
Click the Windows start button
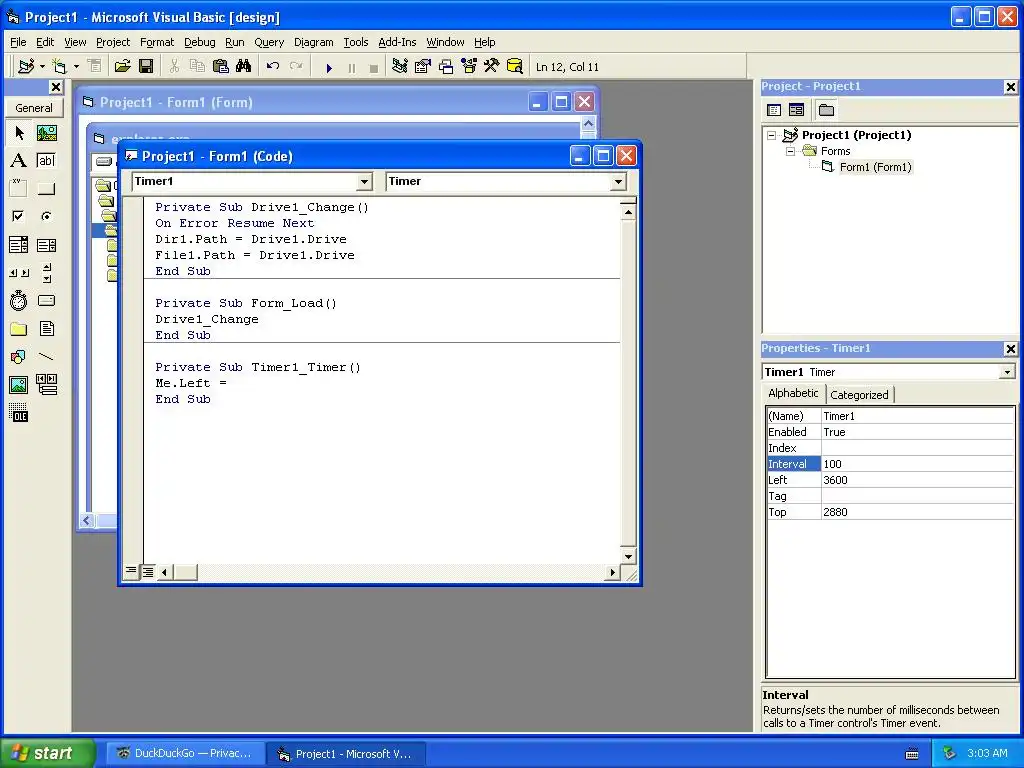pyautogui.click(x=47, y=753)
